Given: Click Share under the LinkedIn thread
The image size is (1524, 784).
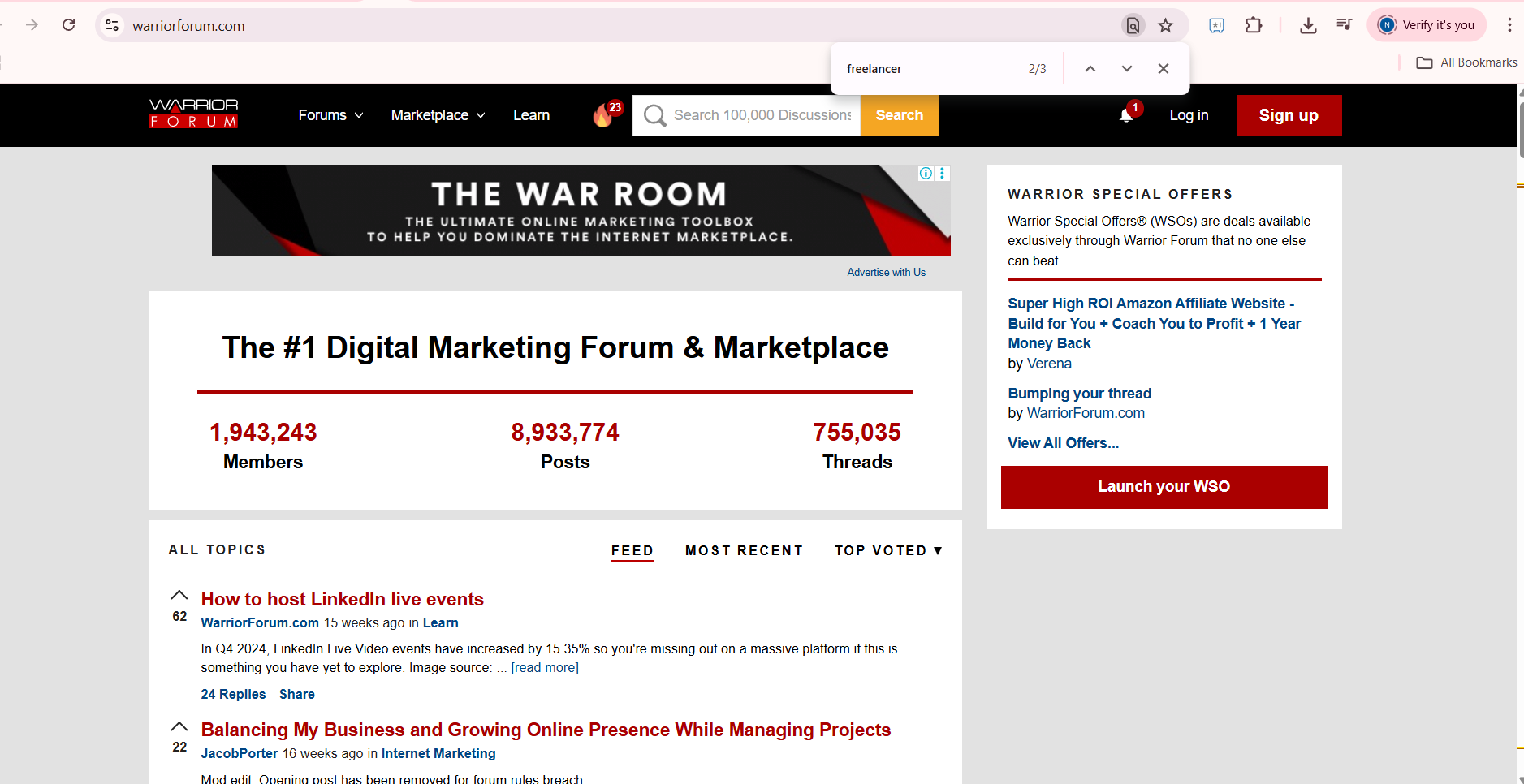Looking at the screenshot, I should point(296,695).
